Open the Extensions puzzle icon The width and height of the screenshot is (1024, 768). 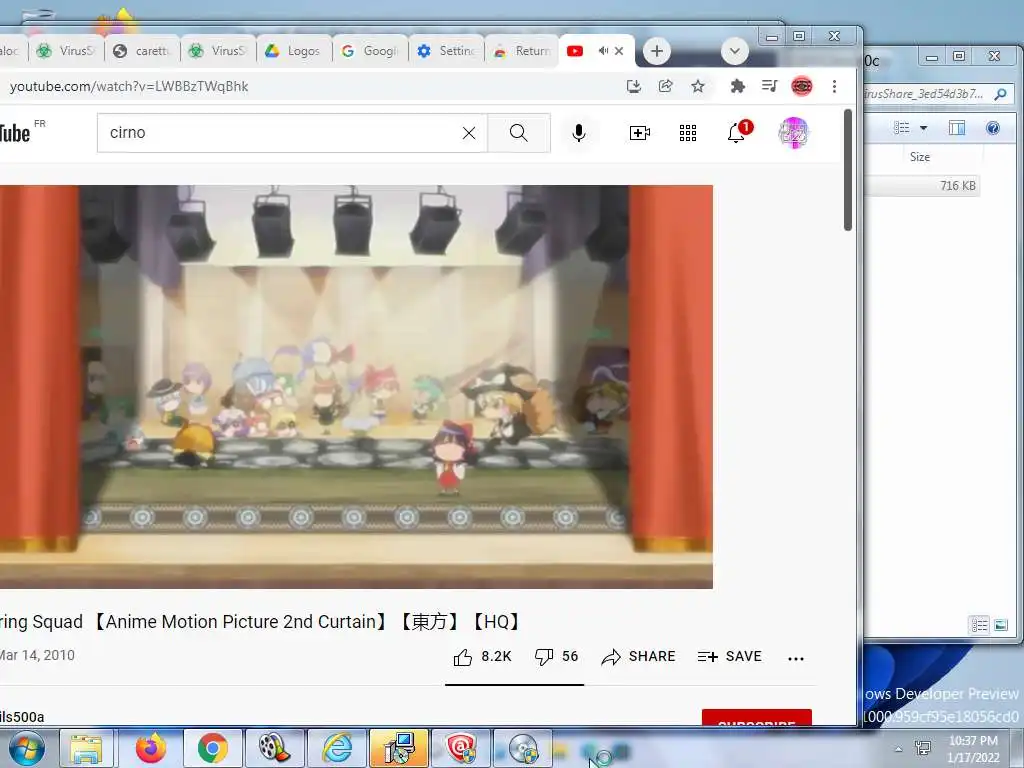737,86
